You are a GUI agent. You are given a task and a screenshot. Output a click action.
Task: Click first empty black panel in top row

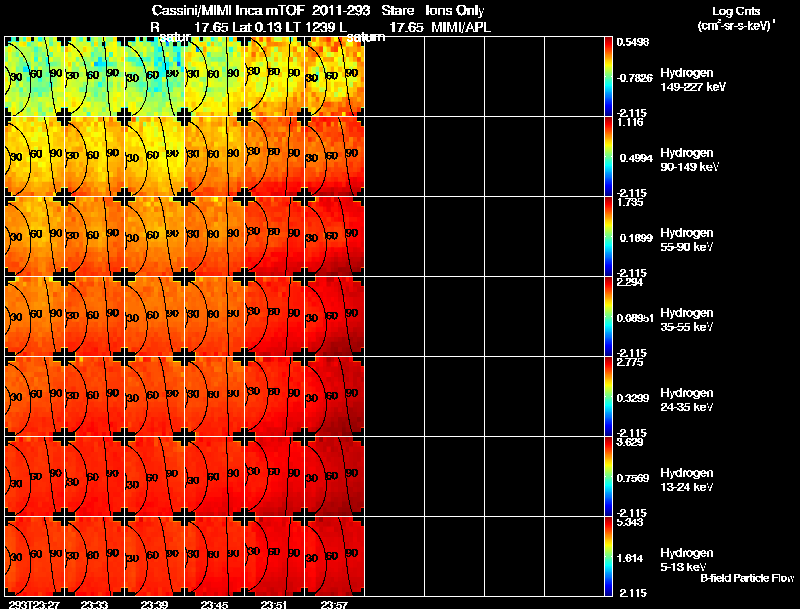[395, 77]
